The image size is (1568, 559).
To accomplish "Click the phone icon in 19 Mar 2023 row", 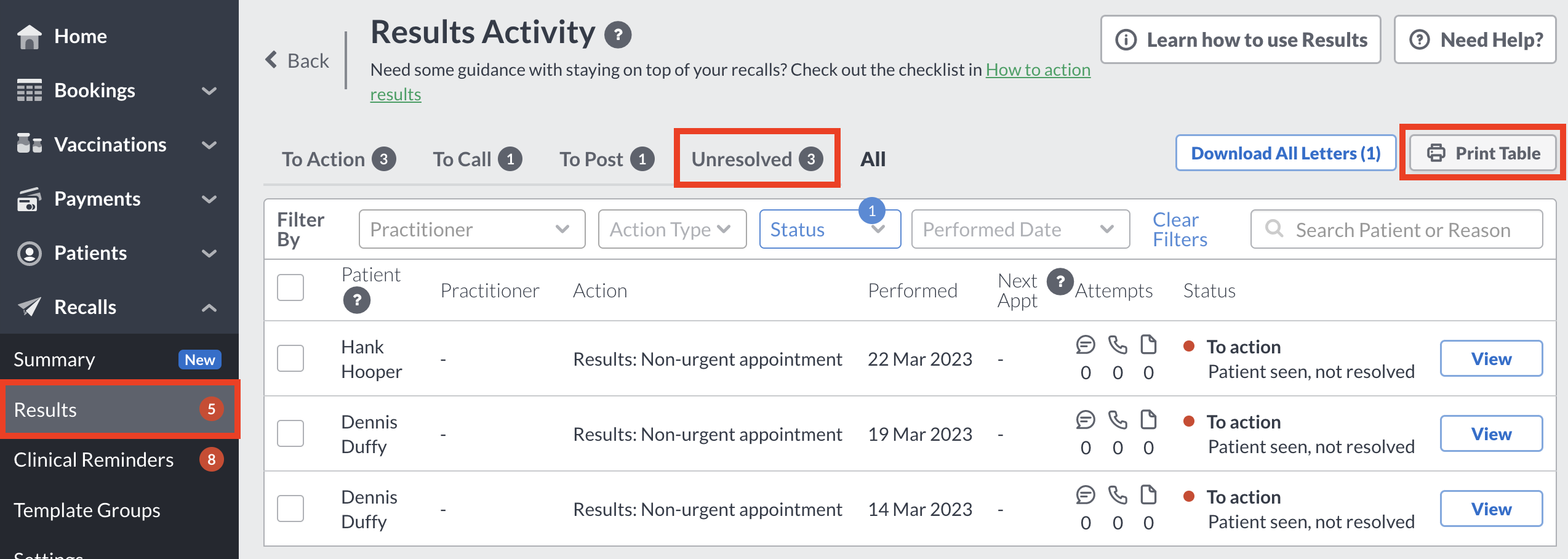I will 1118,420.
